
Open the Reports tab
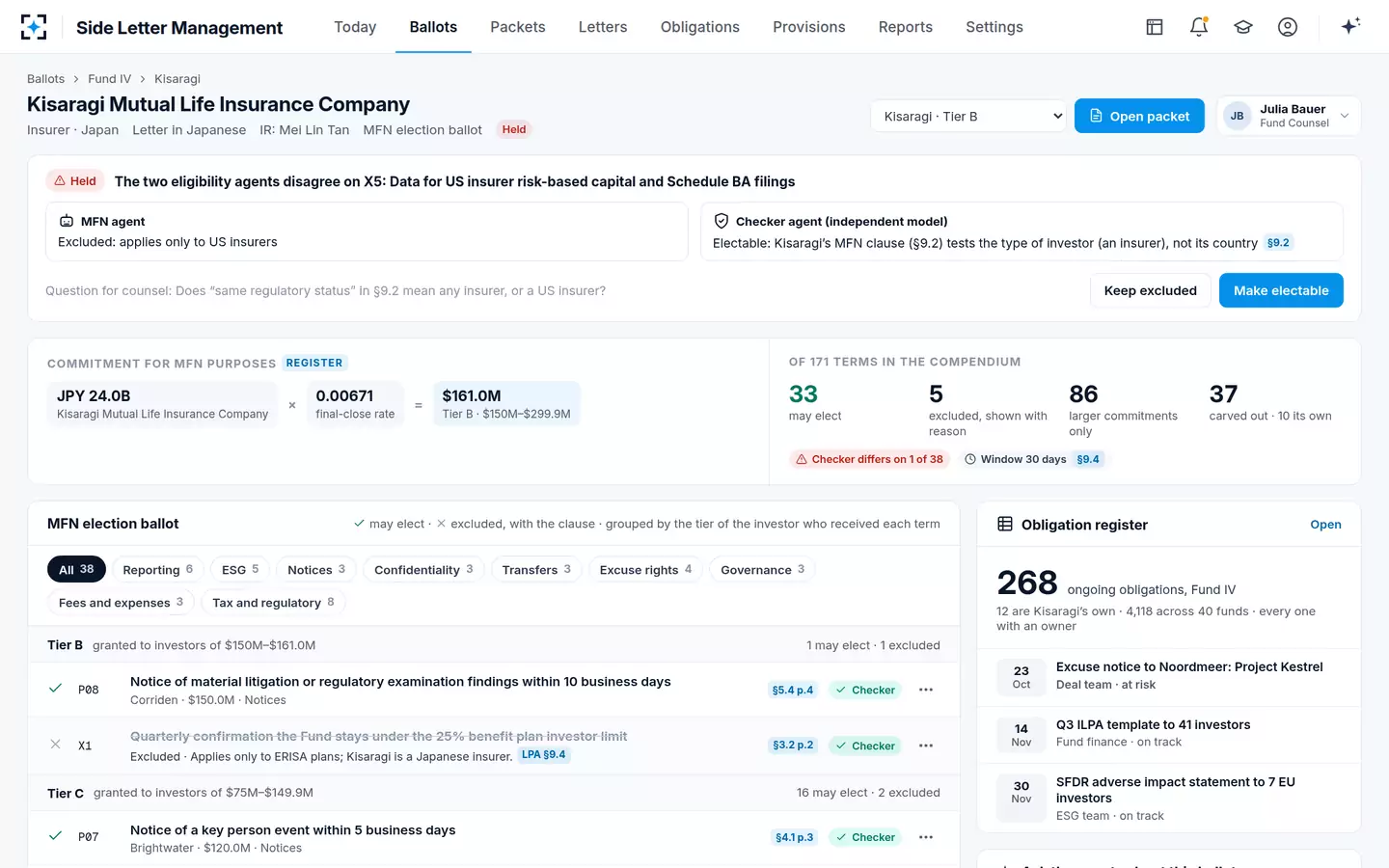click(x=906, y=27)
